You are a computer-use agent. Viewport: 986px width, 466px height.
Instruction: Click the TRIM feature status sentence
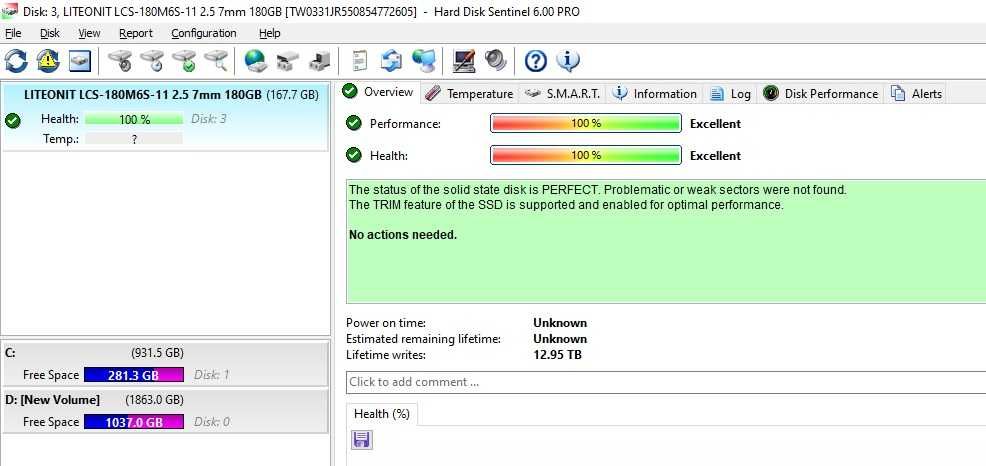pyautogui.click(x=566, y=204)
